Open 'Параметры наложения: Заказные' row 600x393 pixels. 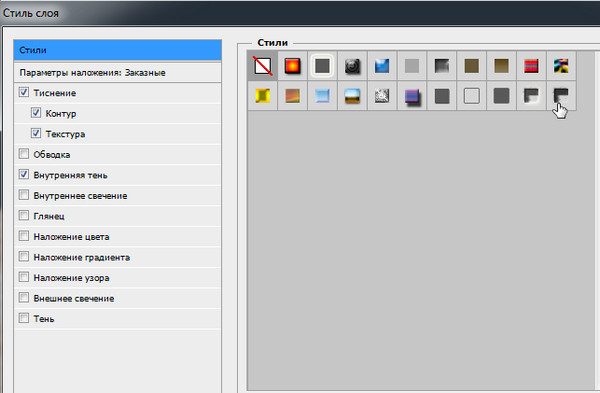click(x=117, y=72)
